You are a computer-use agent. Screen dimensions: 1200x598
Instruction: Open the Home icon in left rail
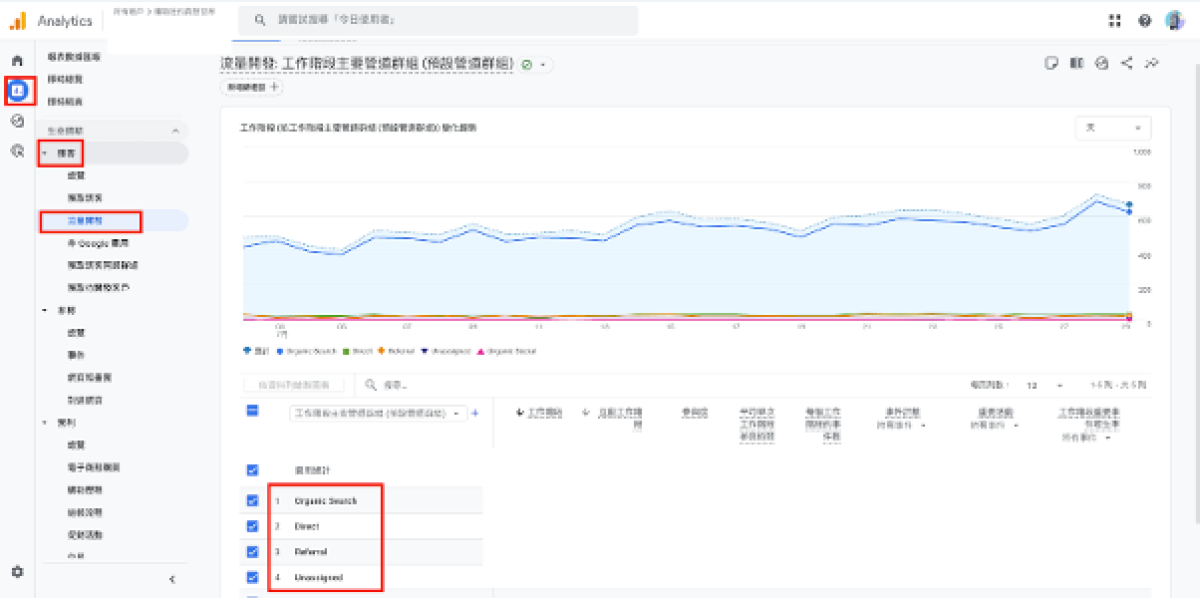(17, 61)
